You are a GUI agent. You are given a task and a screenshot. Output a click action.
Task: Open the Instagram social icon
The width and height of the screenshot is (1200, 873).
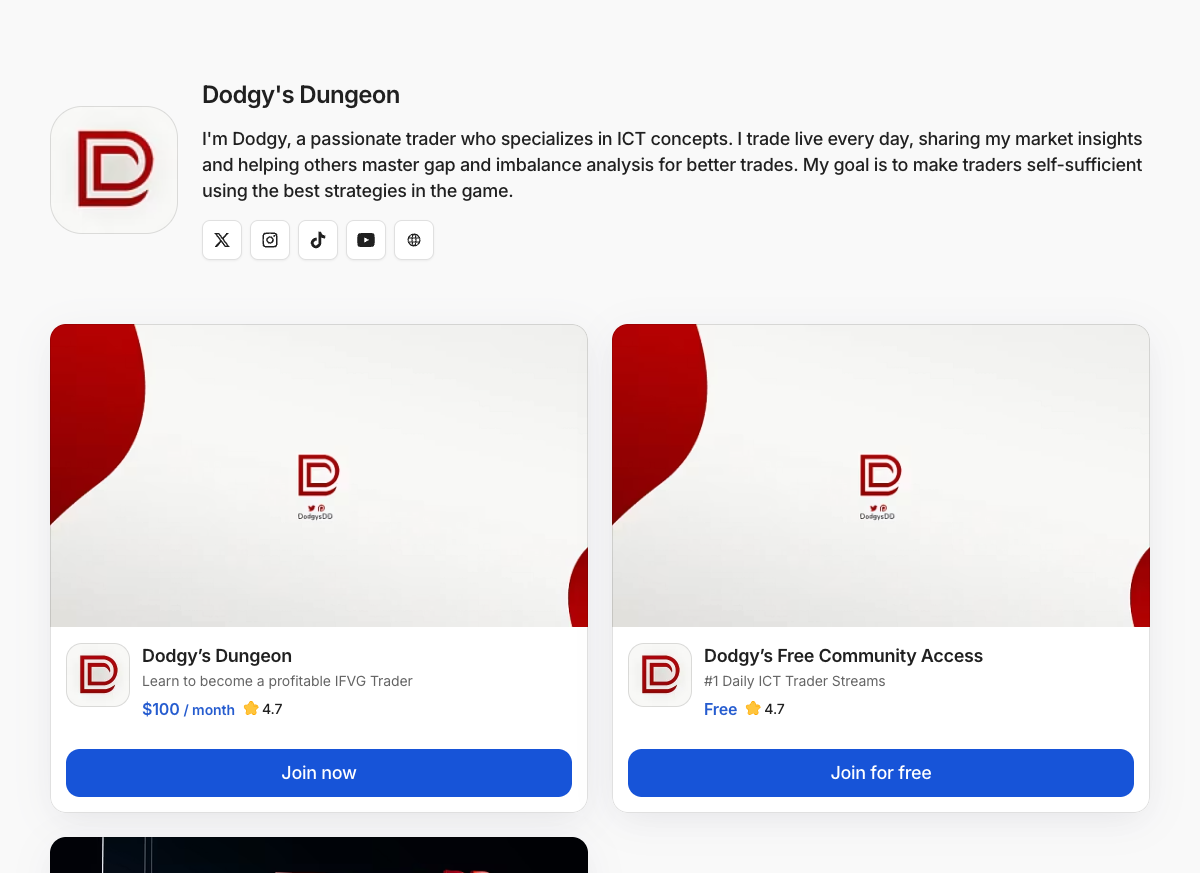click(x=270, y=240)
